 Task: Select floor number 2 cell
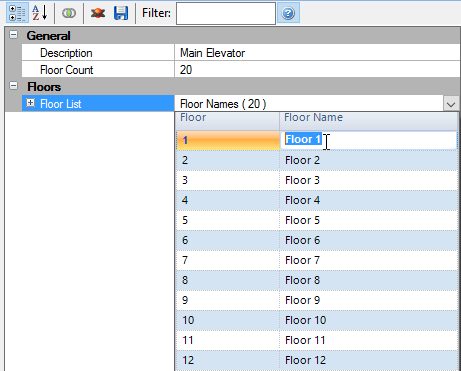coord(228,160)
